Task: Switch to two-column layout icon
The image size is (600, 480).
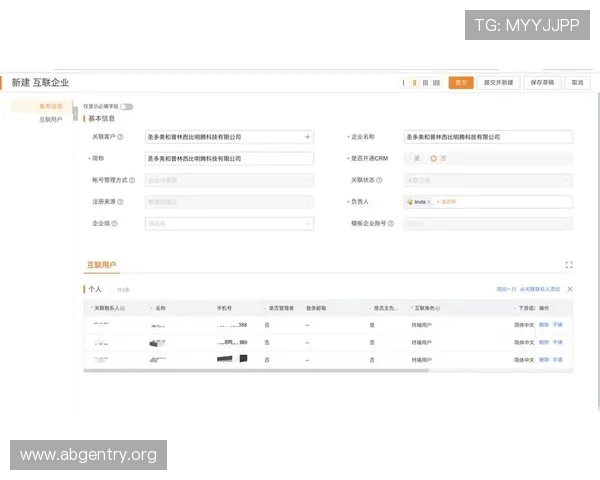Action: tap(414, 83)
